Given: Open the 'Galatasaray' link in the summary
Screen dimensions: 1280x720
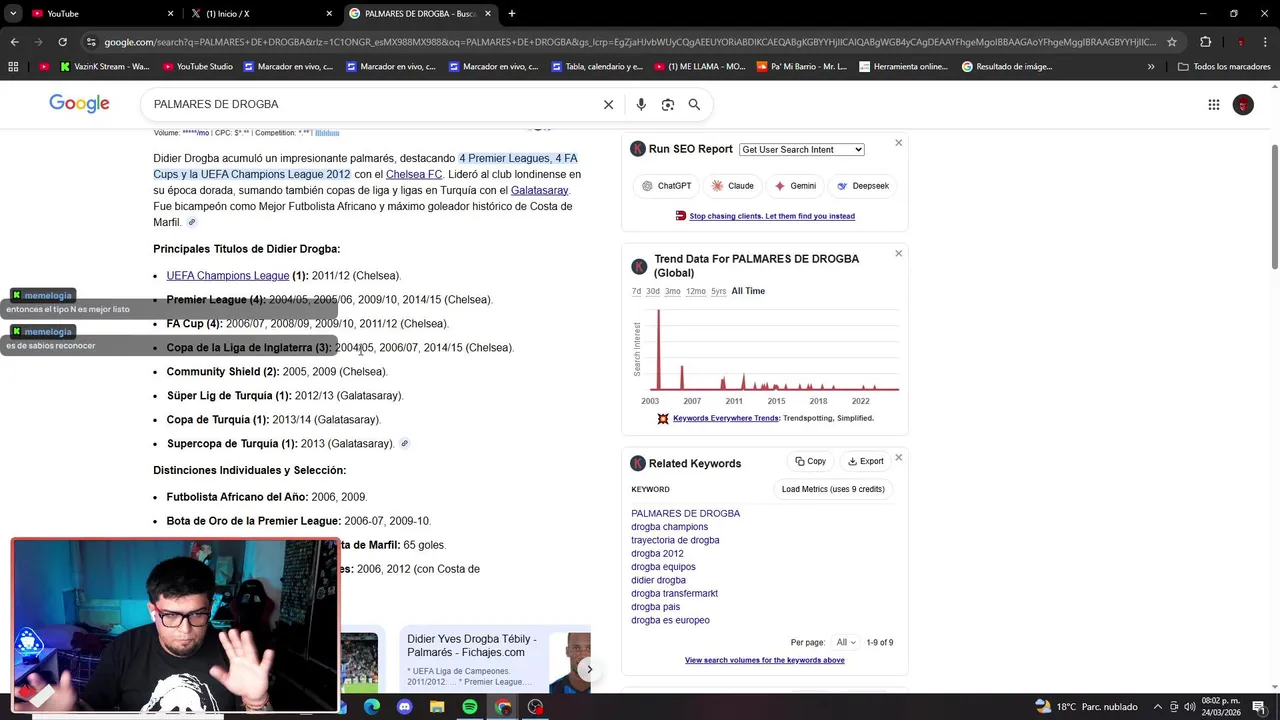Looking at the screenshot, I should coord(539,190).
